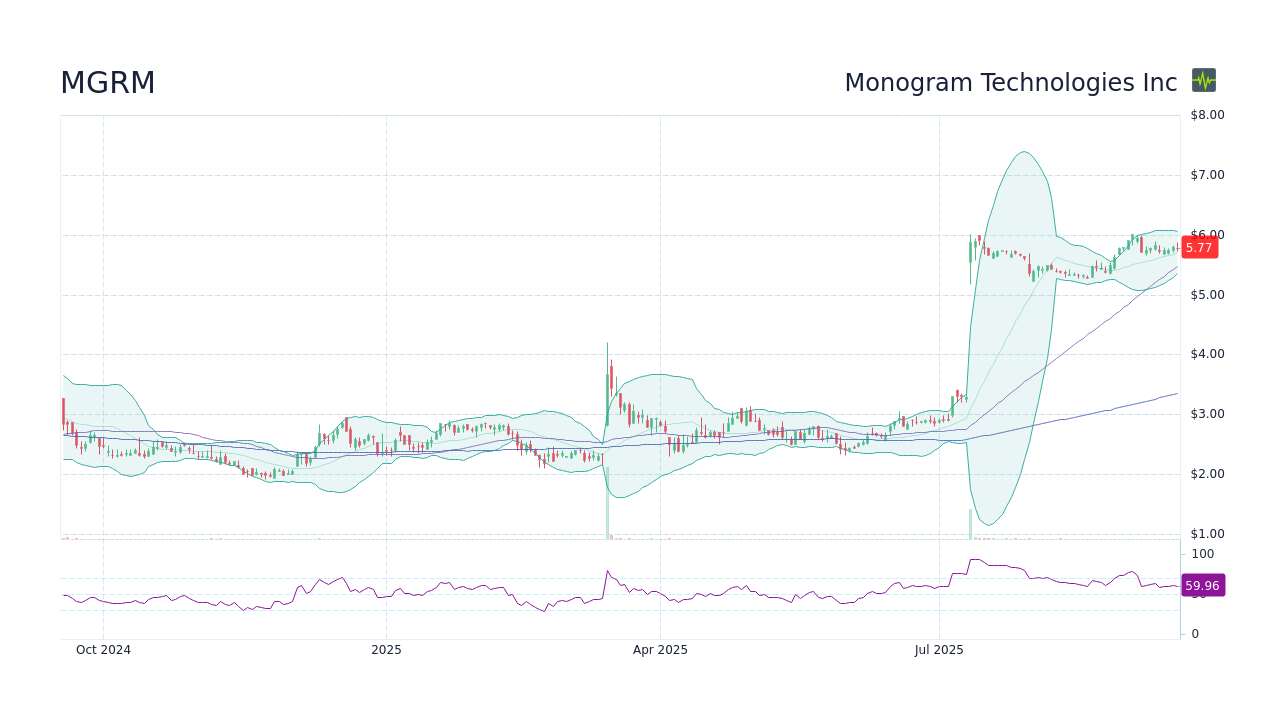Click the green chart logo icon
This screenshot has width=1280, height=720.
[x=1203, y=81]
